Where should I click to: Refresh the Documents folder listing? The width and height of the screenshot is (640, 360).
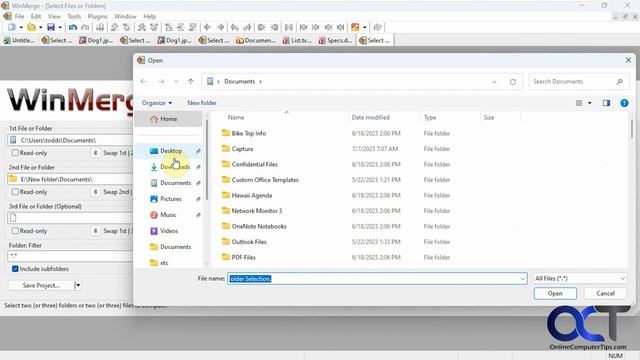point(513,82)
